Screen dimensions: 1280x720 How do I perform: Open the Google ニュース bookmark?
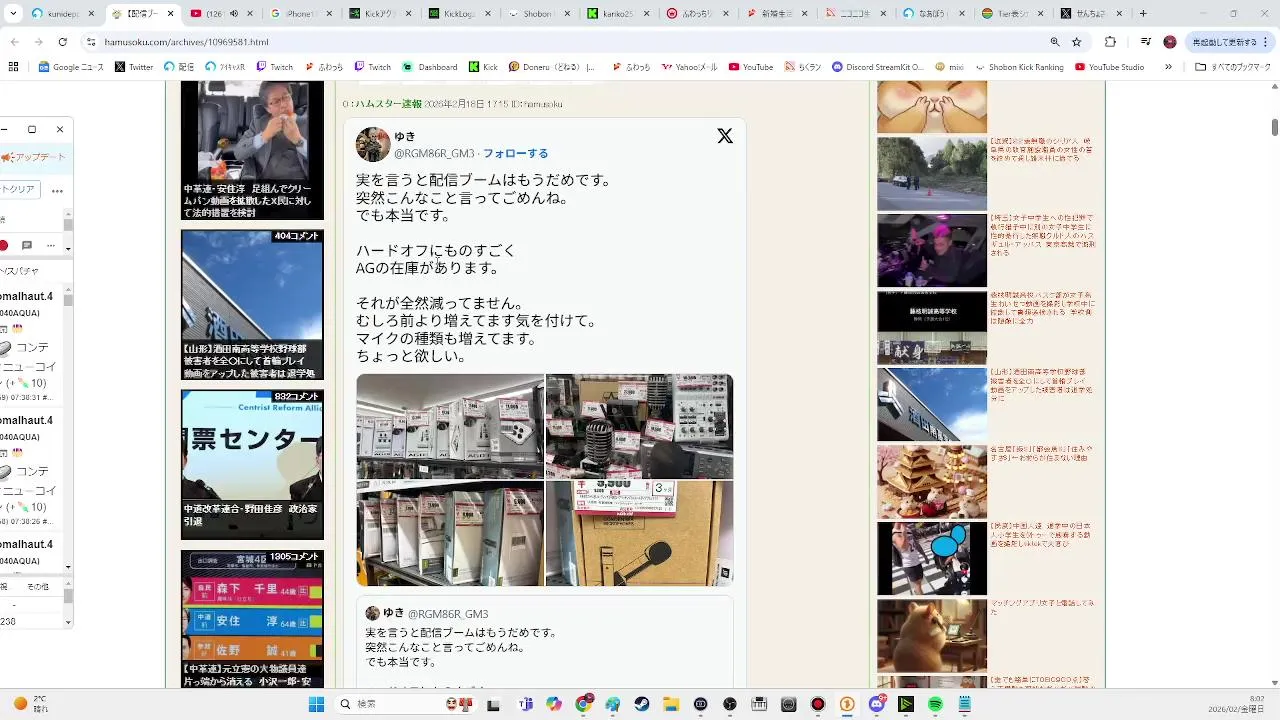click(x=71, y=67)
